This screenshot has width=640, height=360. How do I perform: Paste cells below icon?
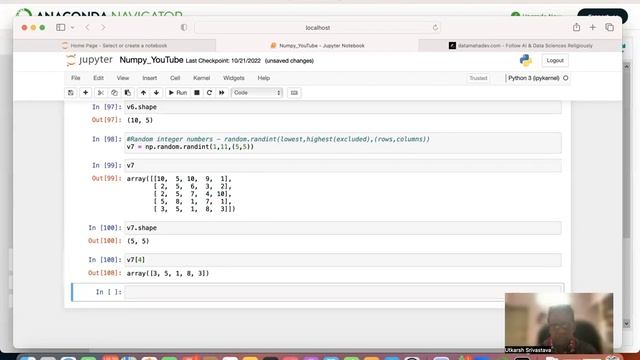128,93
